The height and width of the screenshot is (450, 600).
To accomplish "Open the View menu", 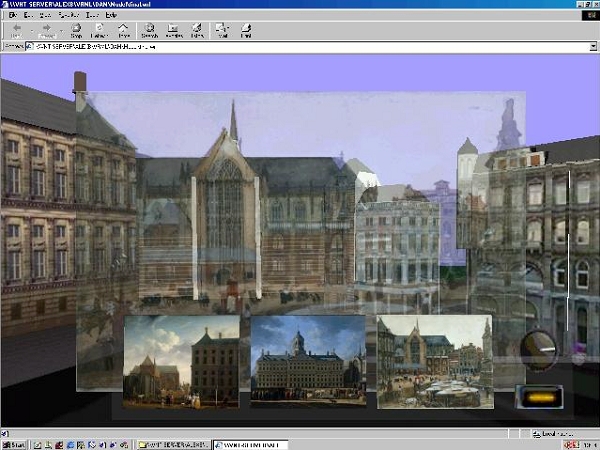I will coord(45,15).
